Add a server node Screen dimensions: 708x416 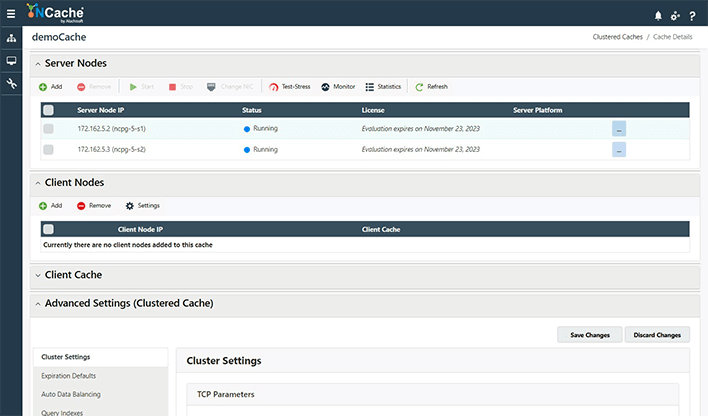tap(51, 87)
